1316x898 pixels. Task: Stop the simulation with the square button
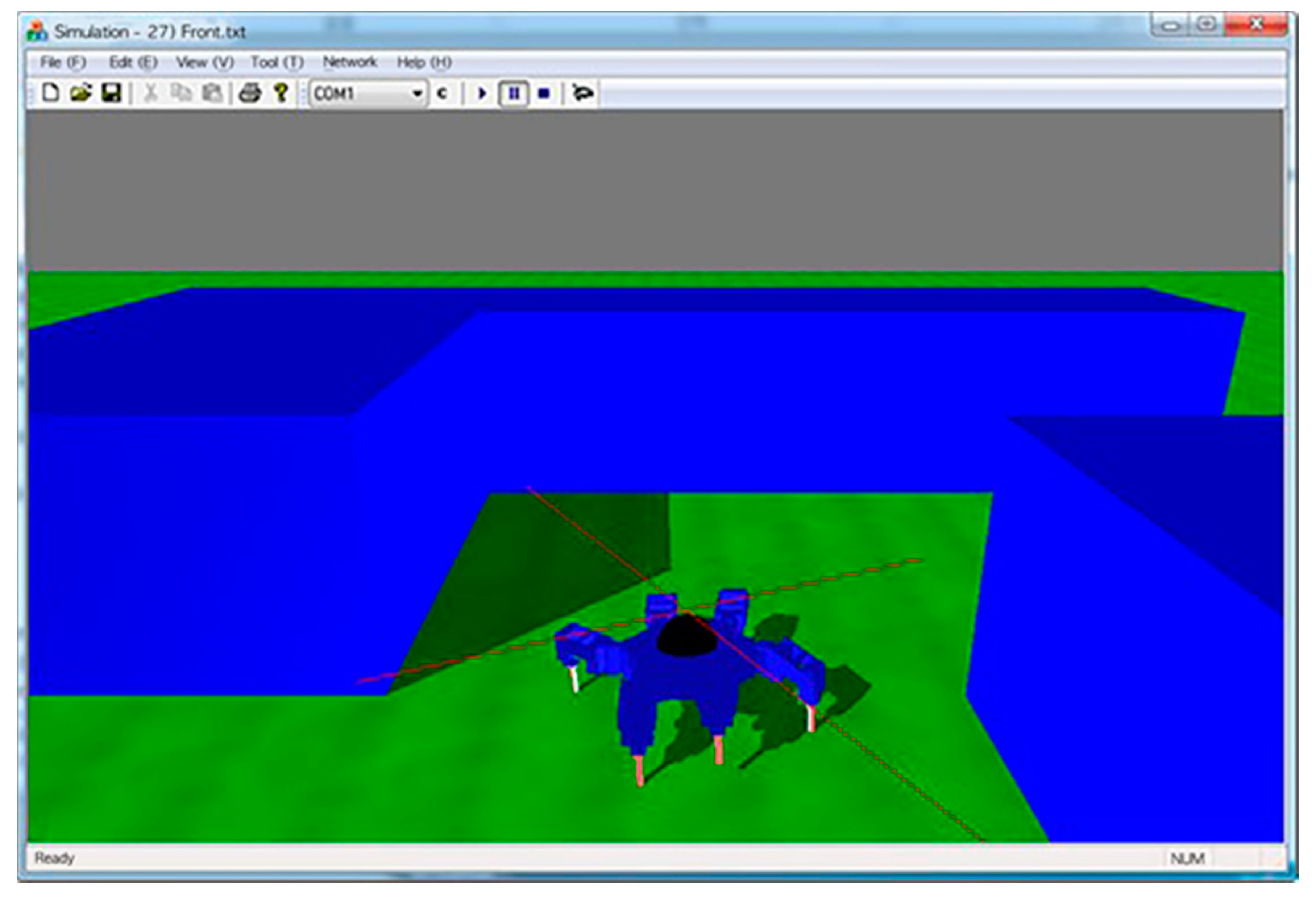[x=544, y=93]
